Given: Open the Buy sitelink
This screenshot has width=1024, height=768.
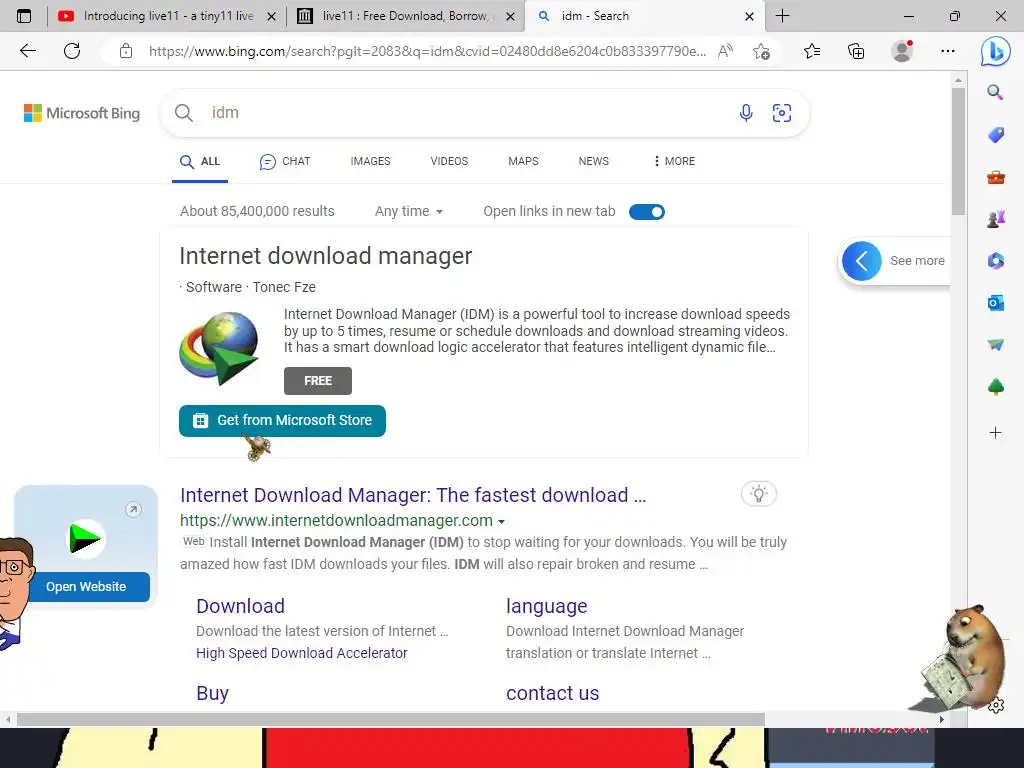Looking at the screenshot, I should [212, 693].
